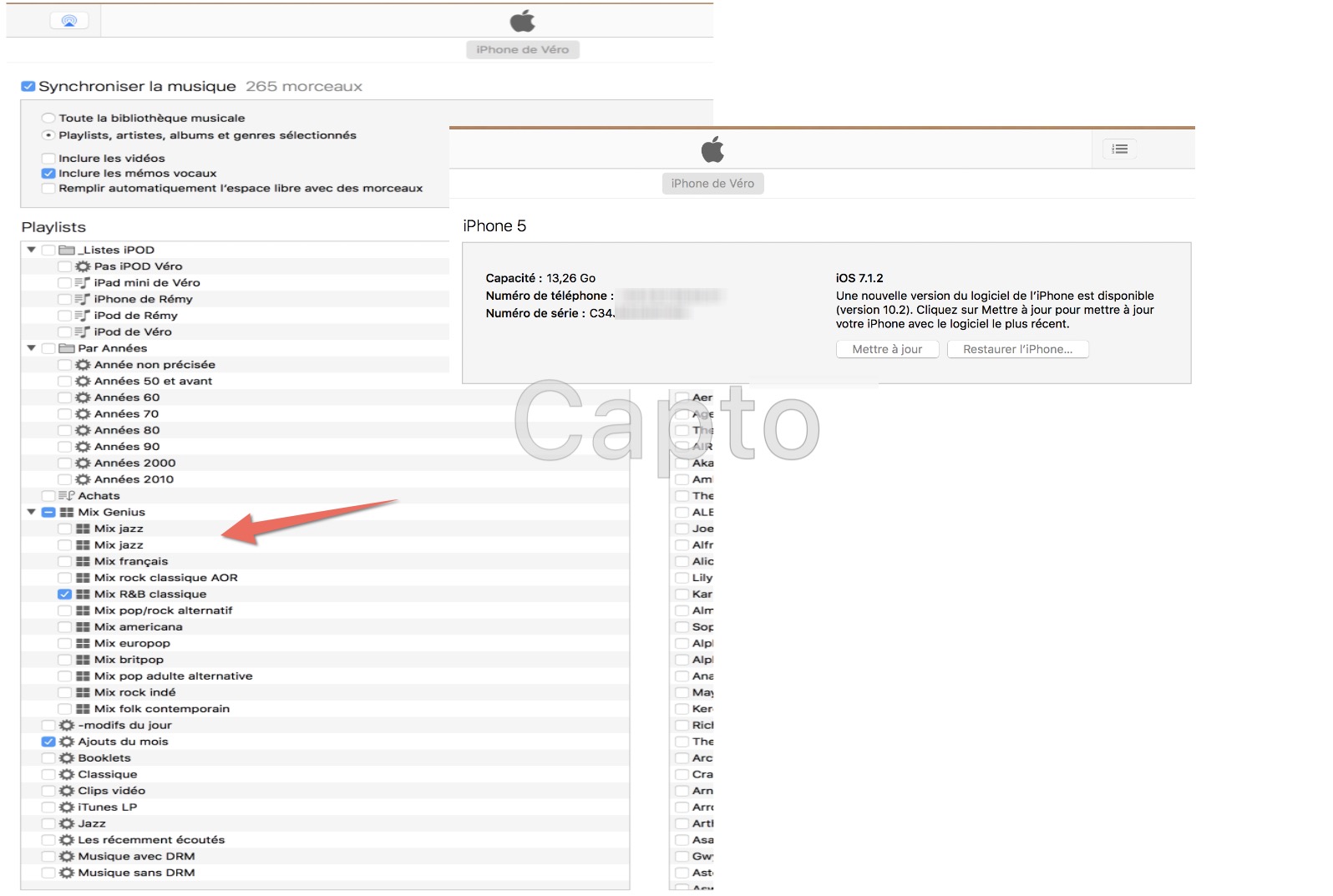Click the Genius icon of Mix folk contemporain
The width and height of the screenshot is (1333, 896).
pos(83,709)
